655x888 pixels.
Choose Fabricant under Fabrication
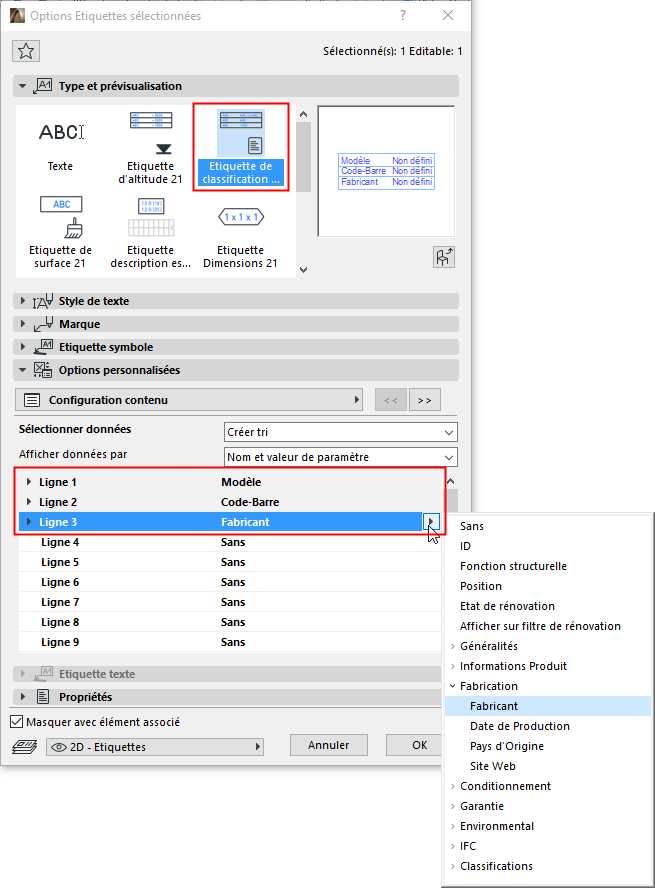coord(548,706)
